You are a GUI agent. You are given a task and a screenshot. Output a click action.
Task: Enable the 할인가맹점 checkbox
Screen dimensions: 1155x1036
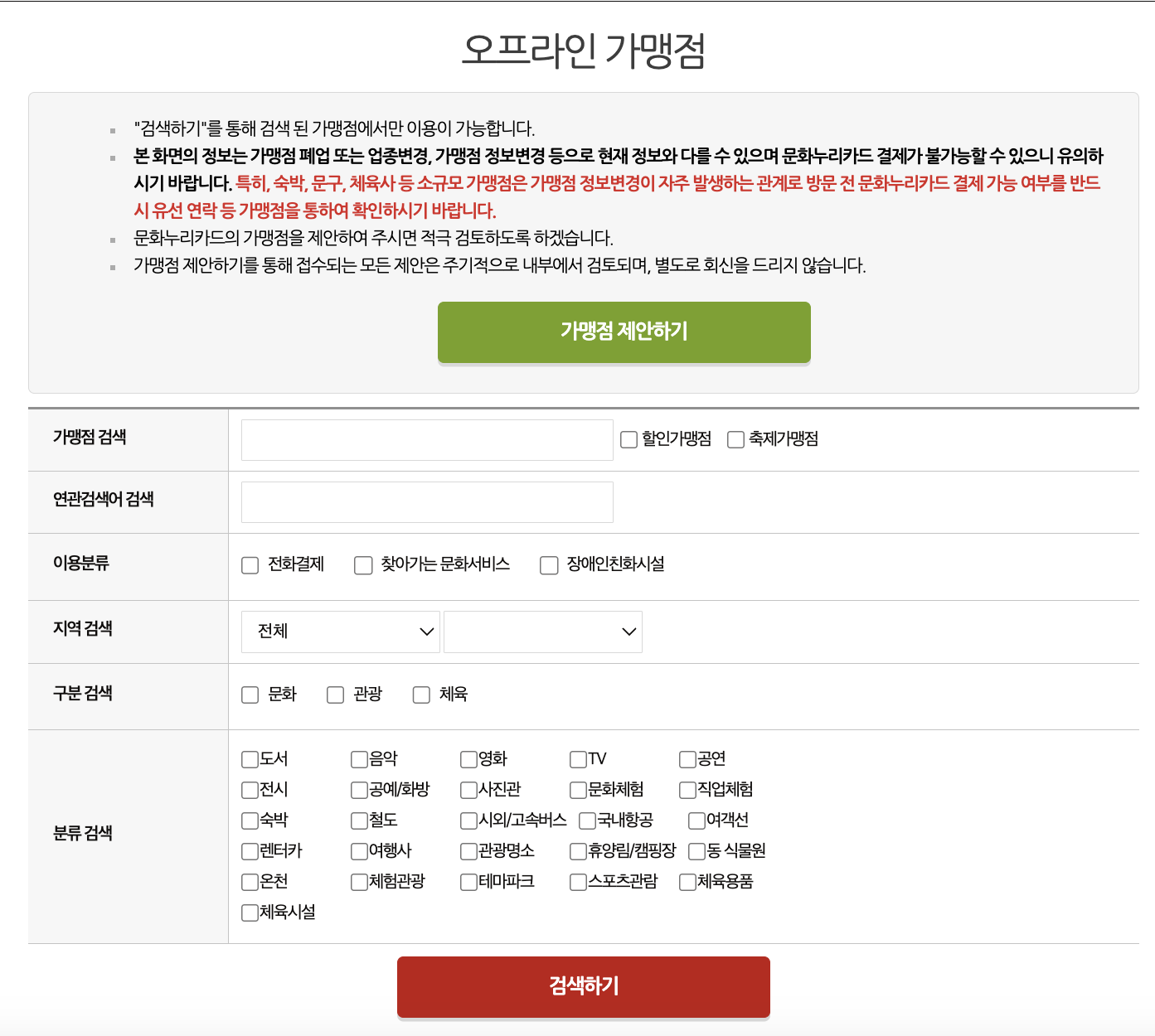coord(628,439)
